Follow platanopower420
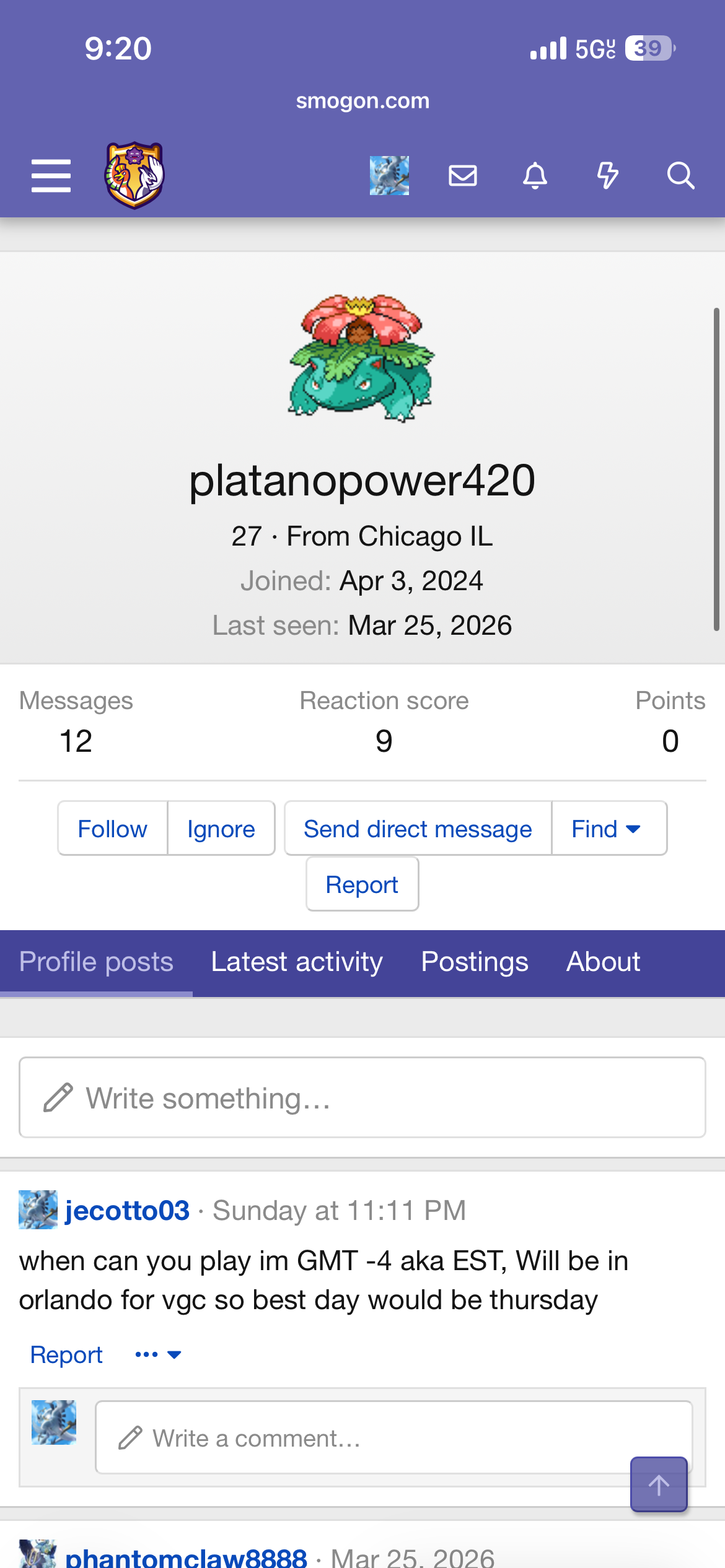Image resolution: width=725 pixels, height=1568 pixels. [112, 829]
